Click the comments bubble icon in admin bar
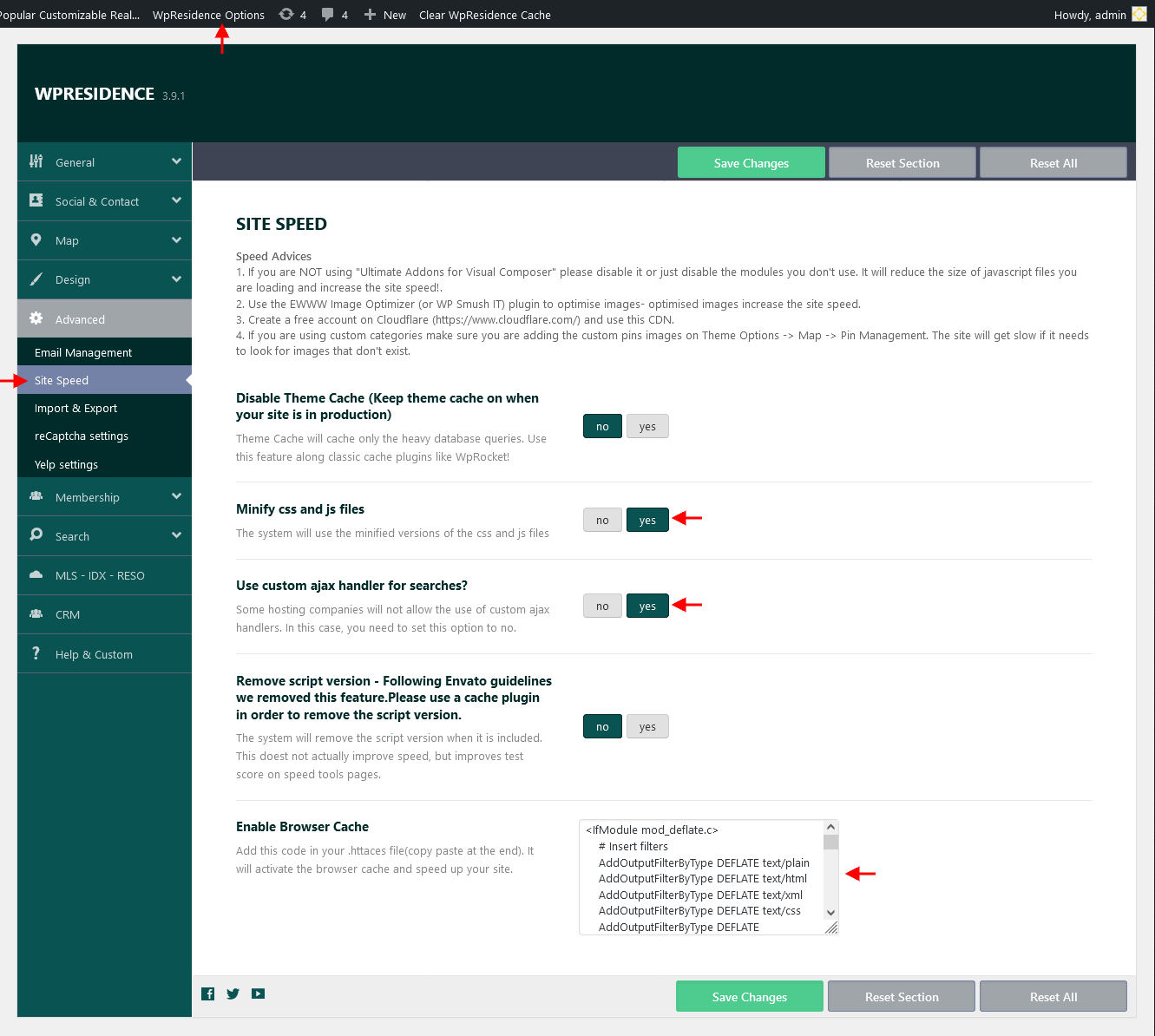Viewport: 1155px width, 1036px height. coord(327,14)
